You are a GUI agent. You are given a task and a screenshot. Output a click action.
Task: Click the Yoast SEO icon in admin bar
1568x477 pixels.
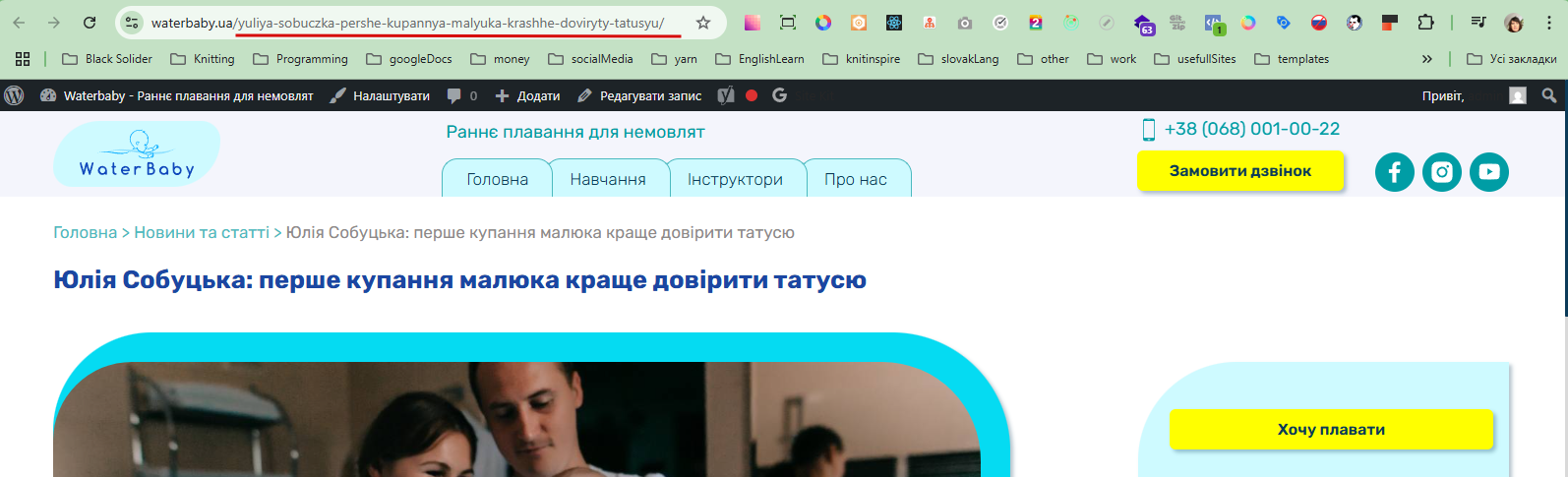pyautogui.click(x=726, y=95)
